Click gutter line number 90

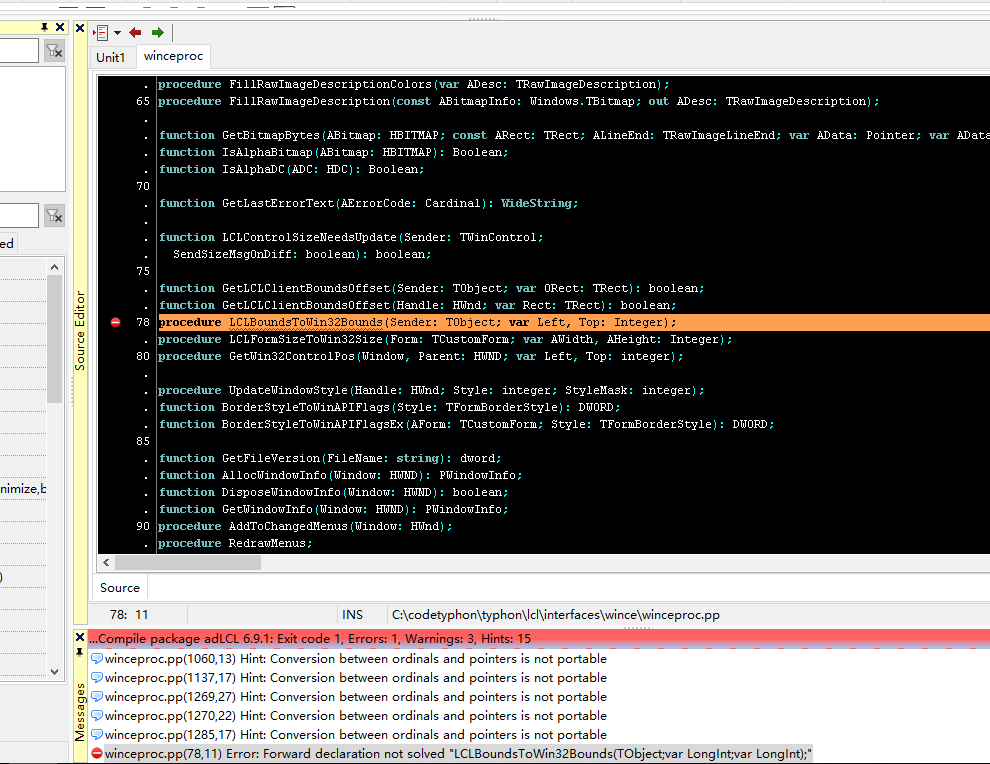pos(143,526)
